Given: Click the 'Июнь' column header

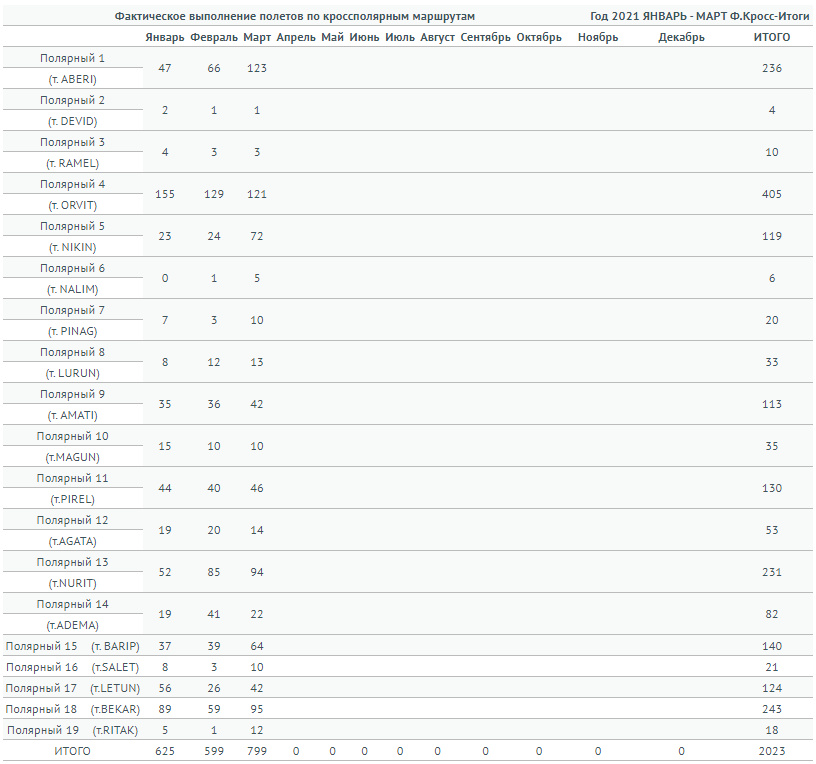Looking at the screenshot, I should (x=364, y=37).
